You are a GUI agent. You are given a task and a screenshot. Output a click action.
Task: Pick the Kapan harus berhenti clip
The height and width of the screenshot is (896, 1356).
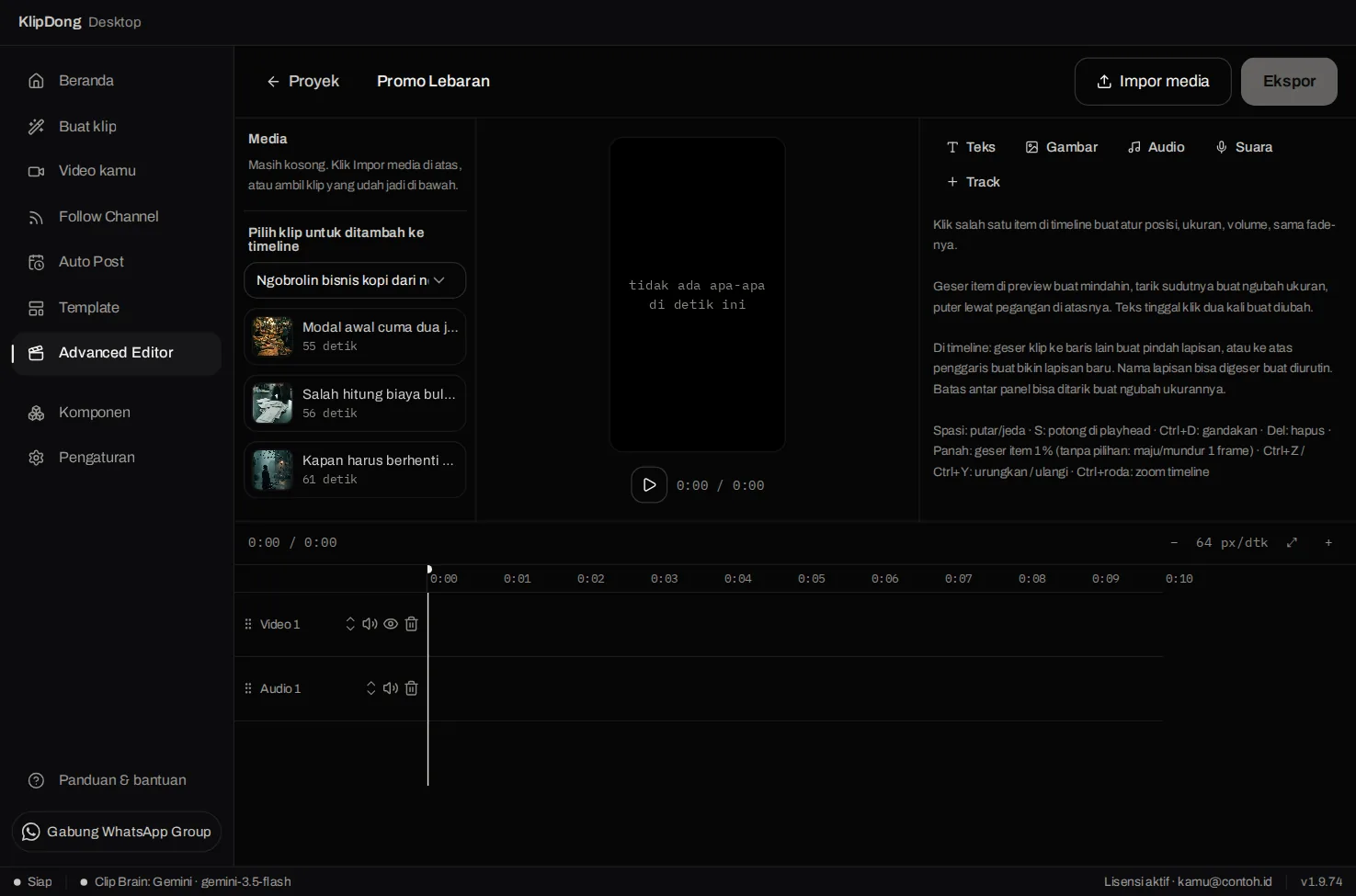coord(355,470)
